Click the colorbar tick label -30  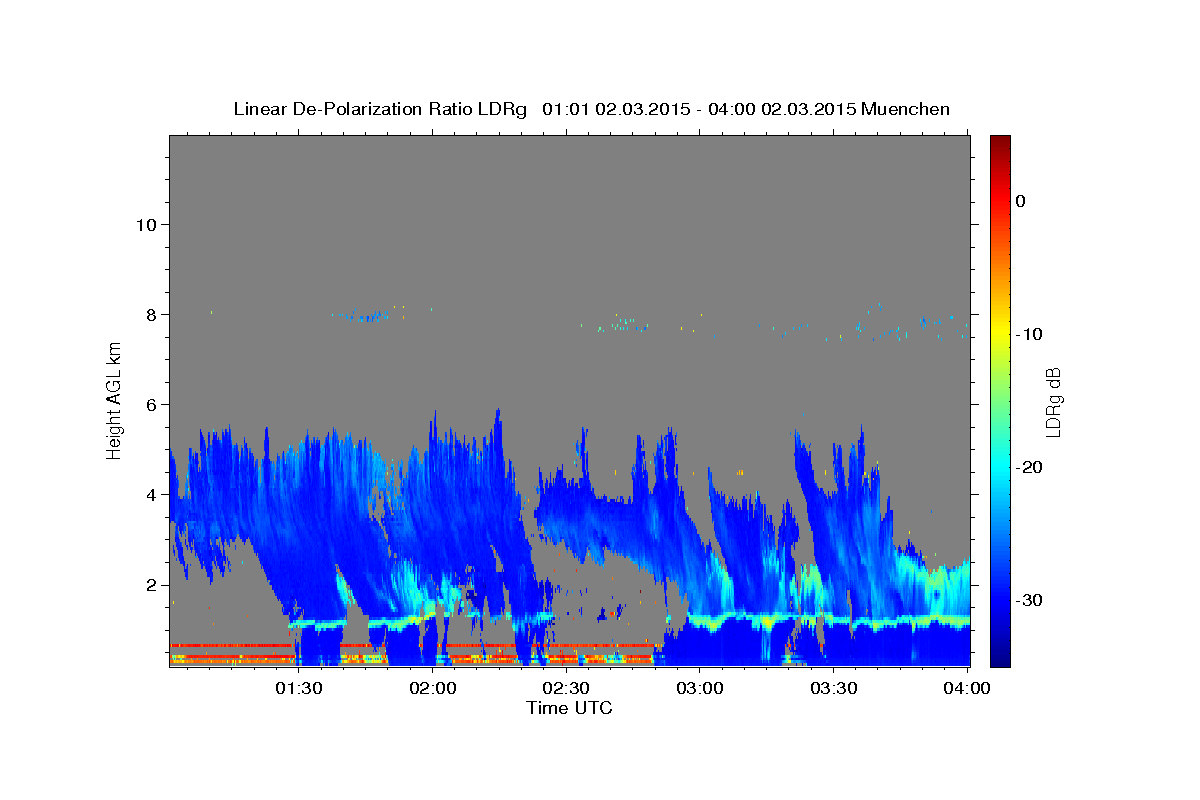coord(1030,600)
